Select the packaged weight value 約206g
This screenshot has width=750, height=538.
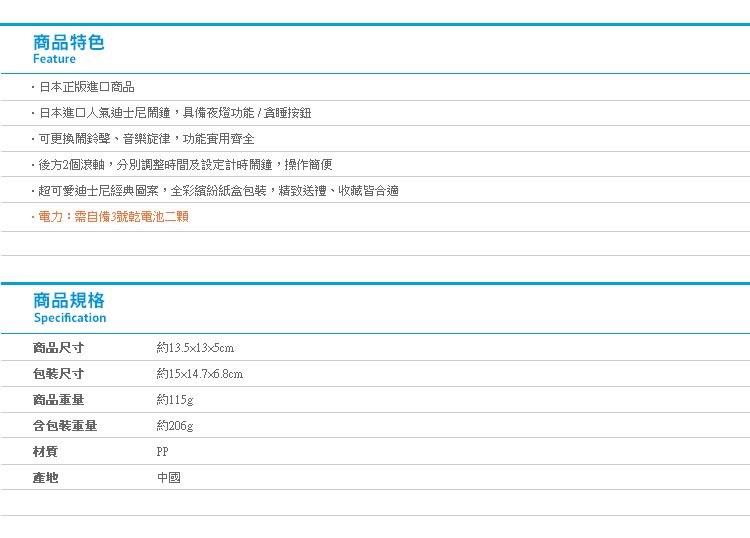coord(175,426)
